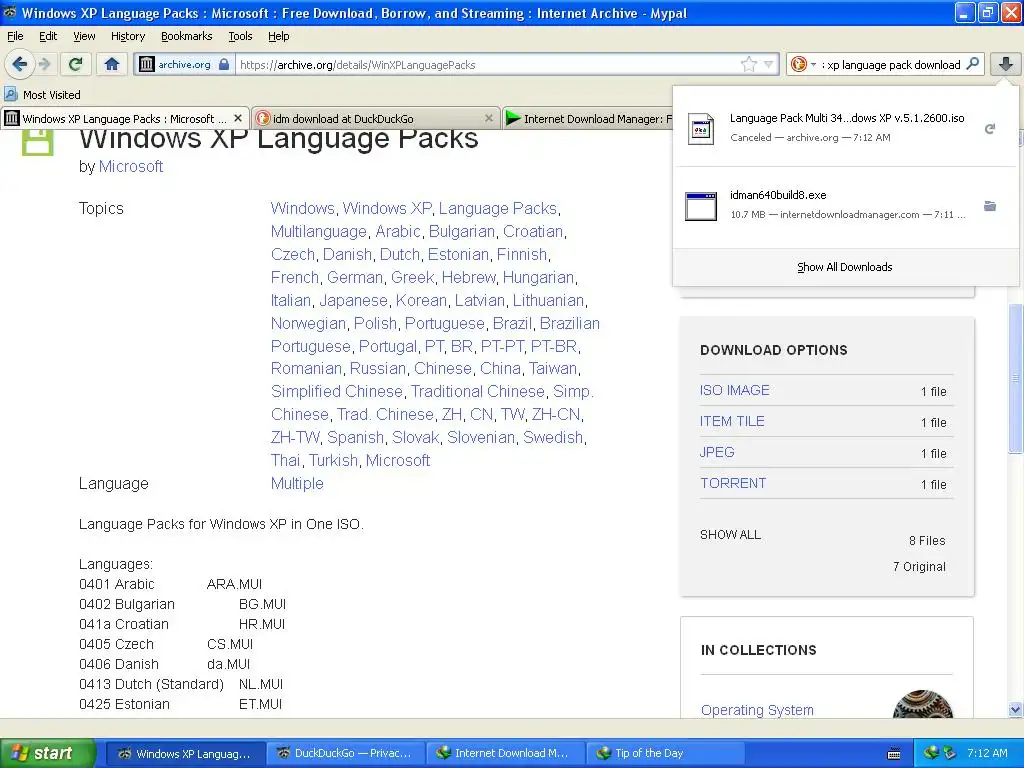This screenshot has height=768, width=1024.
Task: Open containing folder for idman640build8.exe
Action: [x=990, y=206]
